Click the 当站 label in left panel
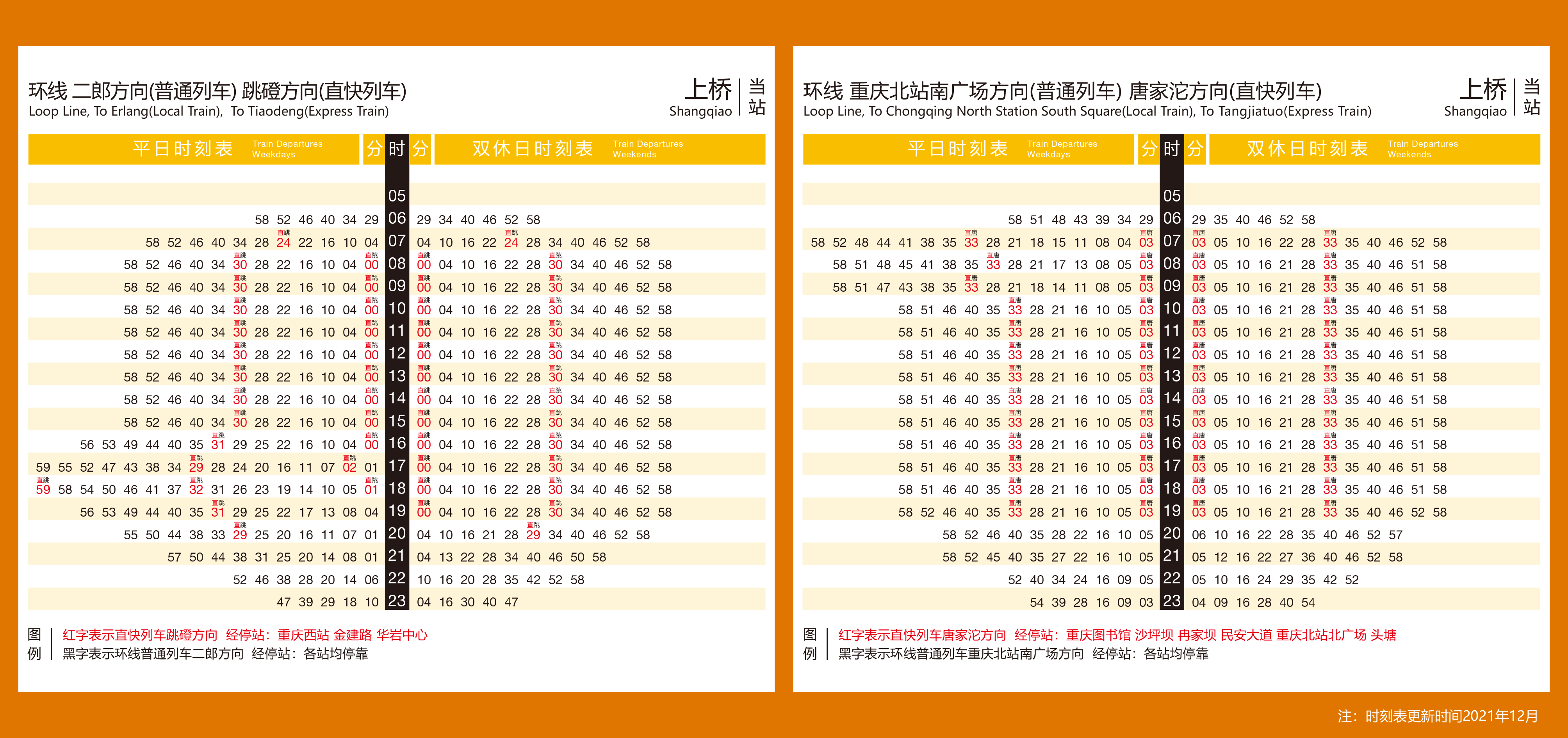Image resolution: width=1568 pixels, height=738 pixels. click(x=757, y=98)
